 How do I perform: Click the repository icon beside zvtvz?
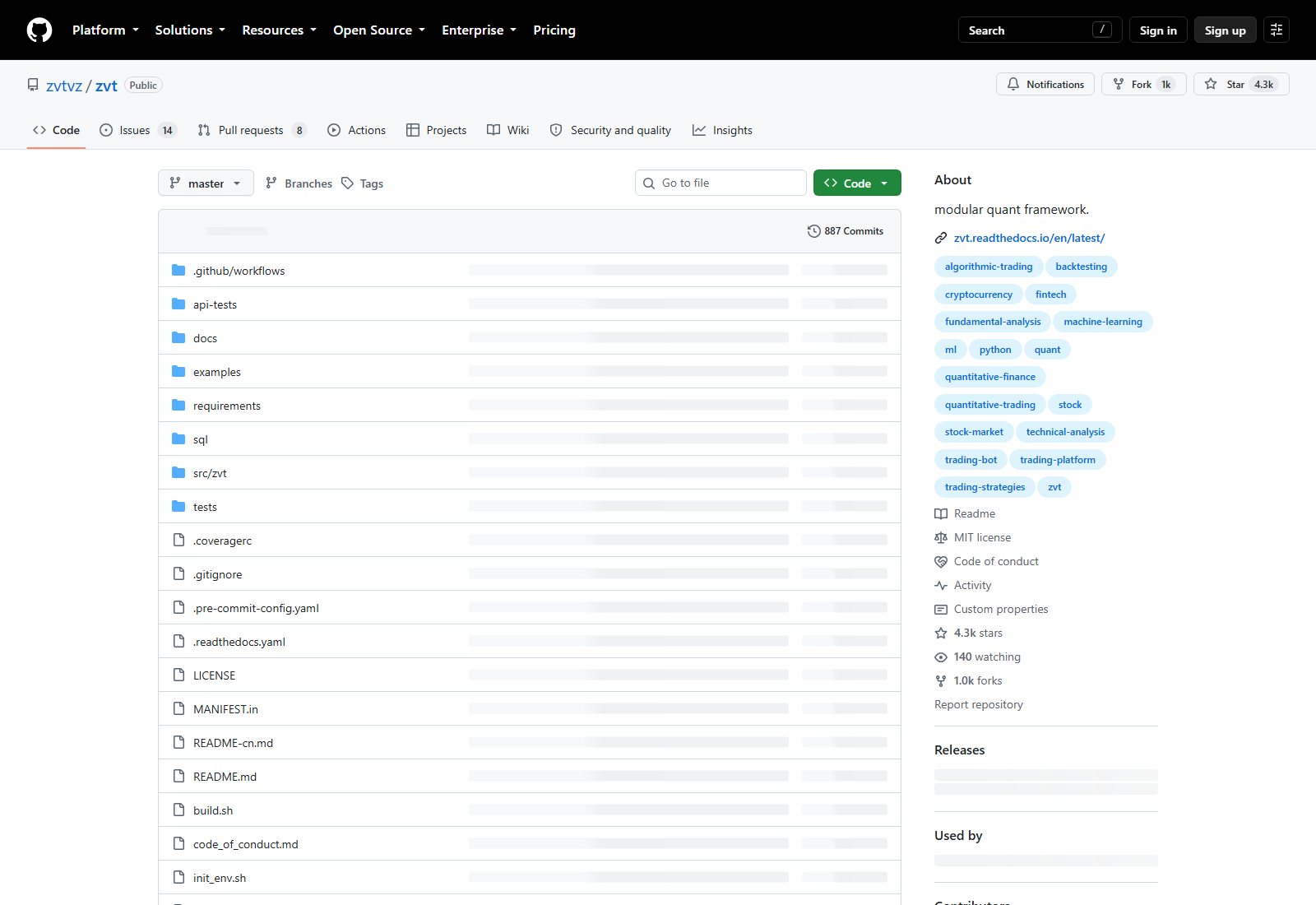pos(33,85)
